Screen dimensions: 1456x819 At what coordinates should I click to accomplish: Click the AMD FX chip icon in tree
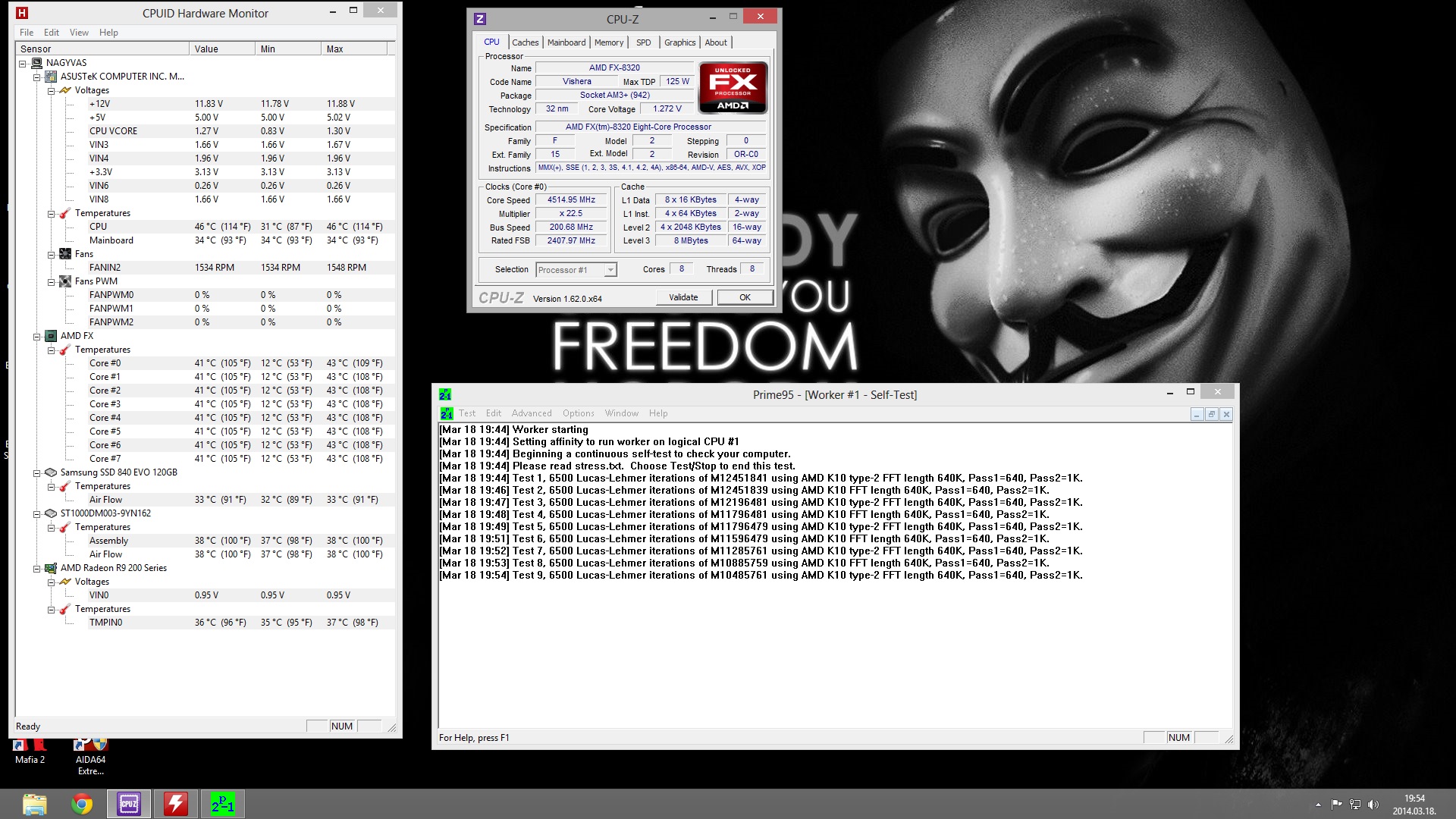51,336
